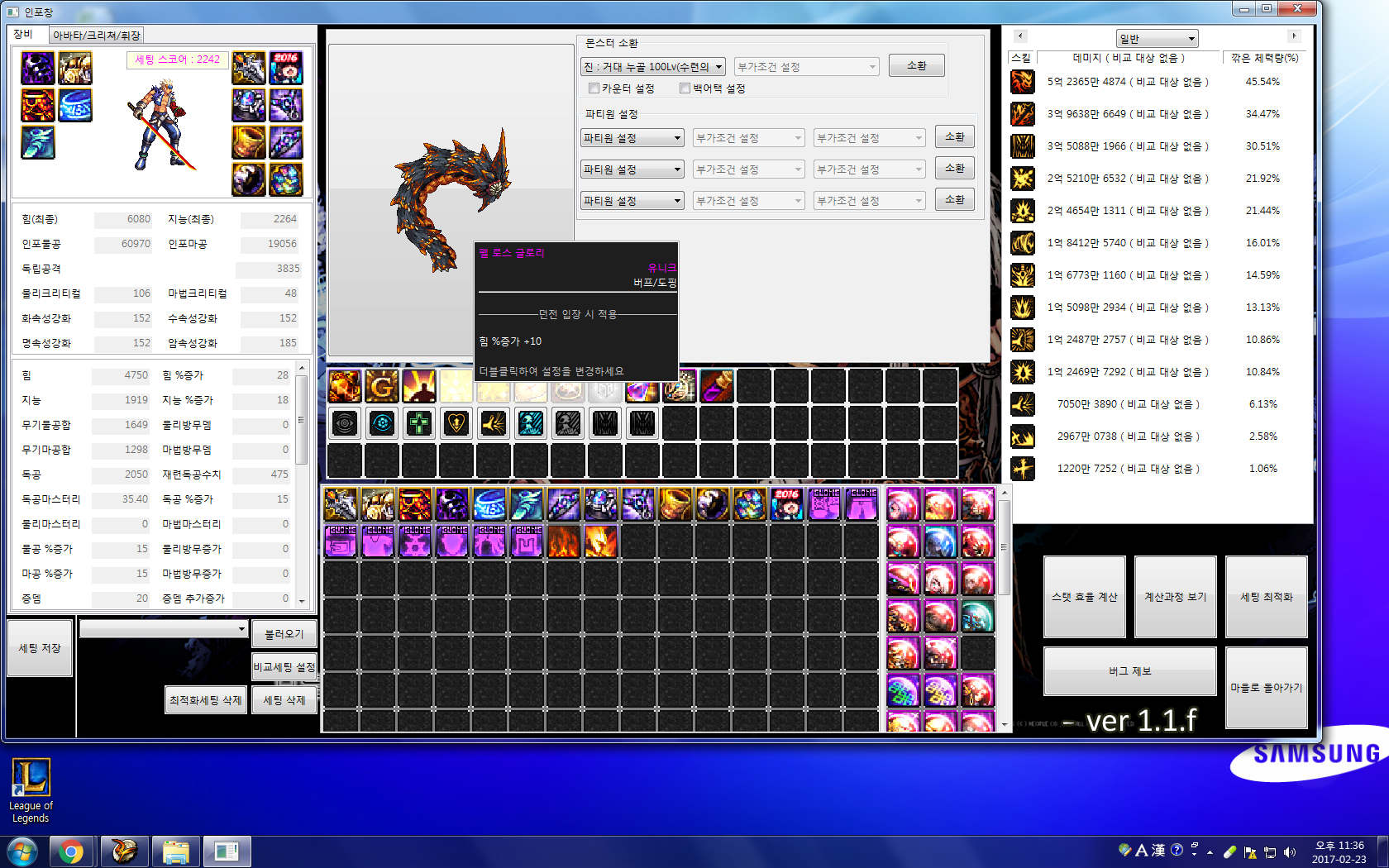Enable the 백어택 설정 checkbox
This screenshot has height=868, width=1389.
point(685,88)
